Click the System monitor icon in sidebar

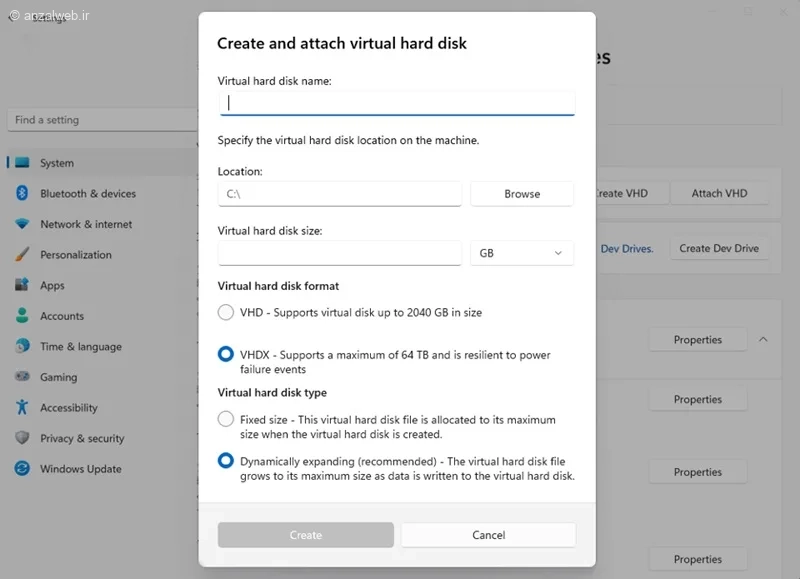coord(22,163)
